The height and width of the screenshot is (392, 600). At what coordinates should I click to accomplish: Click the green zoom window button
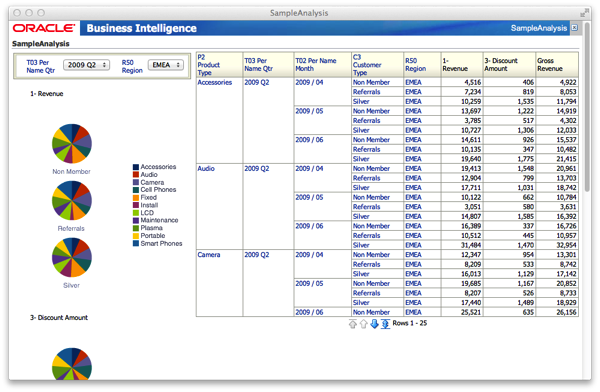coord(41,13)
